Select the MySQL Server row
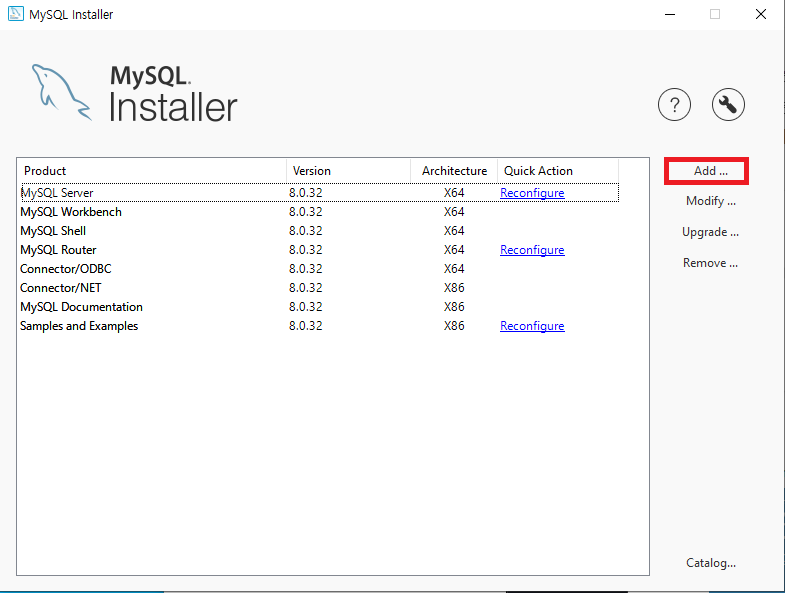 [319, 193]
